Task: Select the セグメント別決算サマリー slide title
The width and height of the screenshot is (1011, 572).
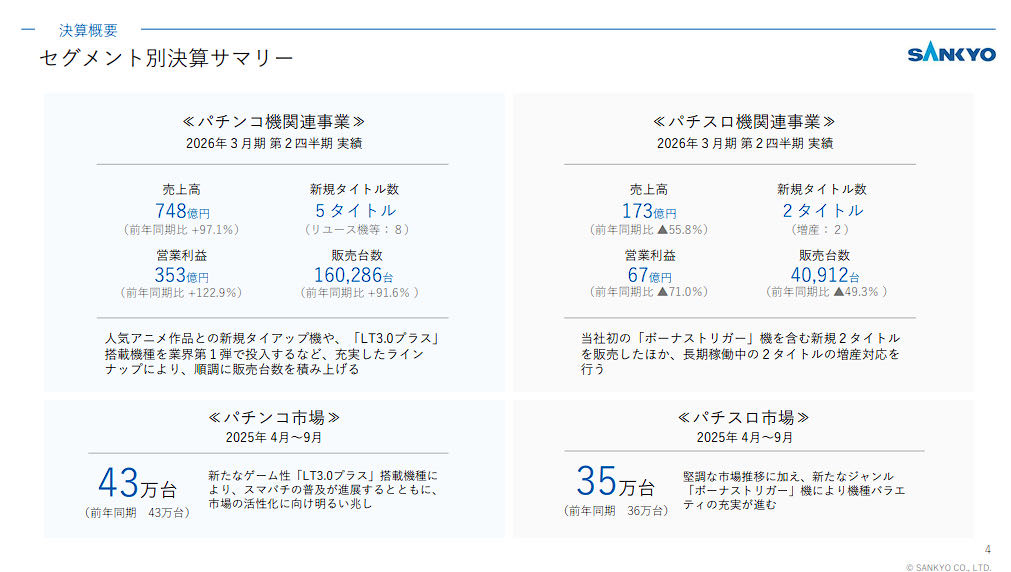Action: tap(166, 59)
